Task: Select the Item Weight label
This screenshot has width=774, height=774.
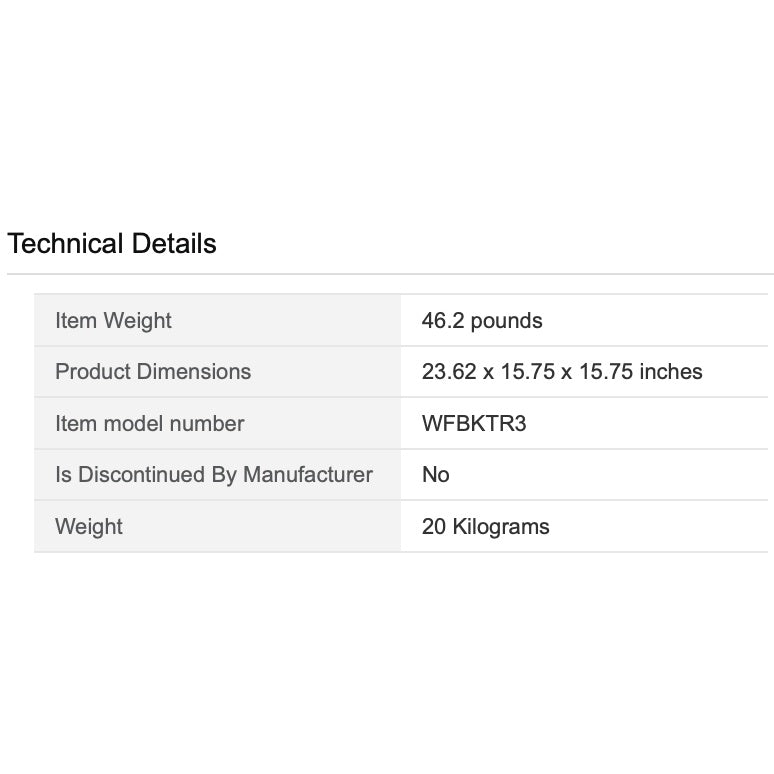Action: point(113,321)
